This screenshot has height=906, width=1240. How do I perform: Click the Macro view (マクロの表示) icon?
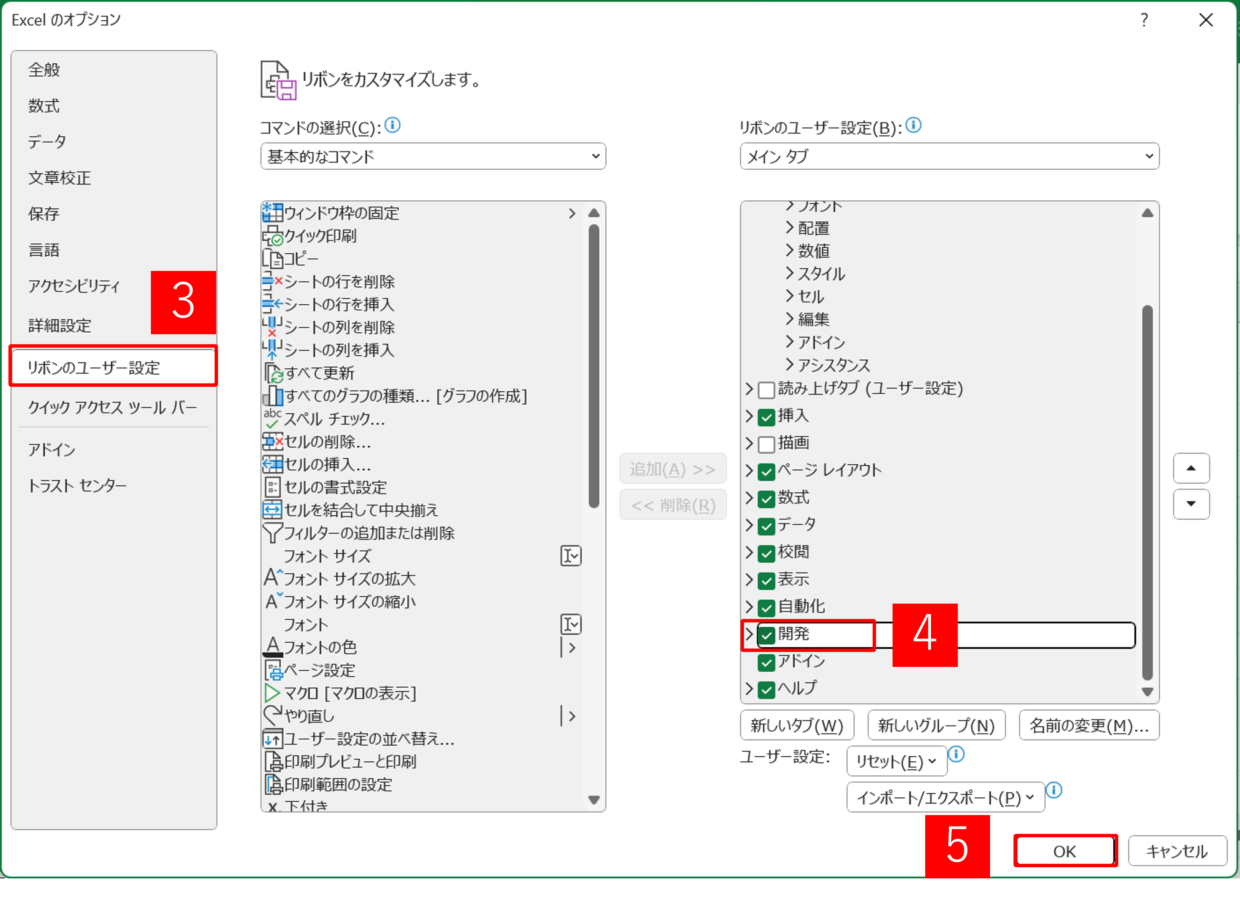[x=272, y=693]
